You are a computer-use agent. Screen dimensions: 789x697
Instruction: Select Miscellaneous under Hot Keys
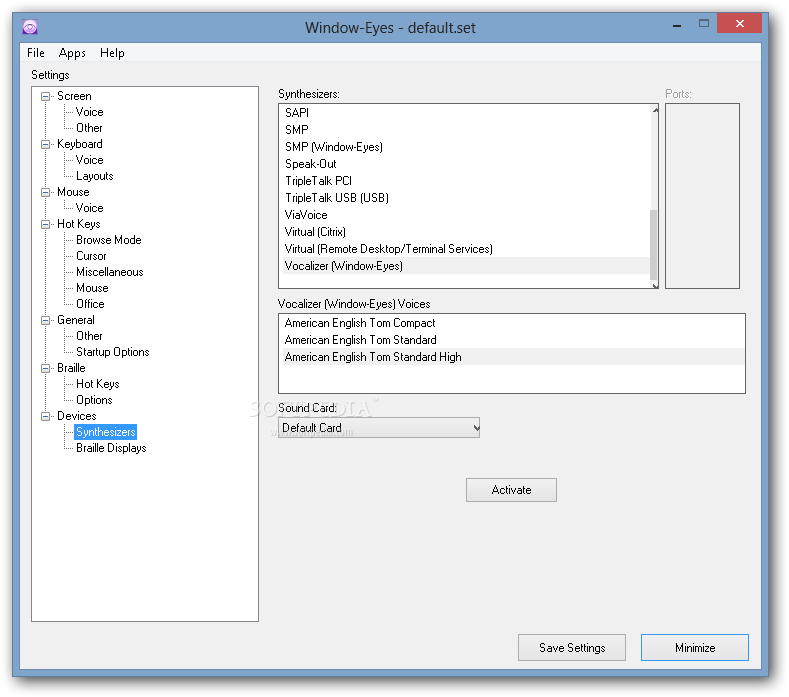click(110, 272)
